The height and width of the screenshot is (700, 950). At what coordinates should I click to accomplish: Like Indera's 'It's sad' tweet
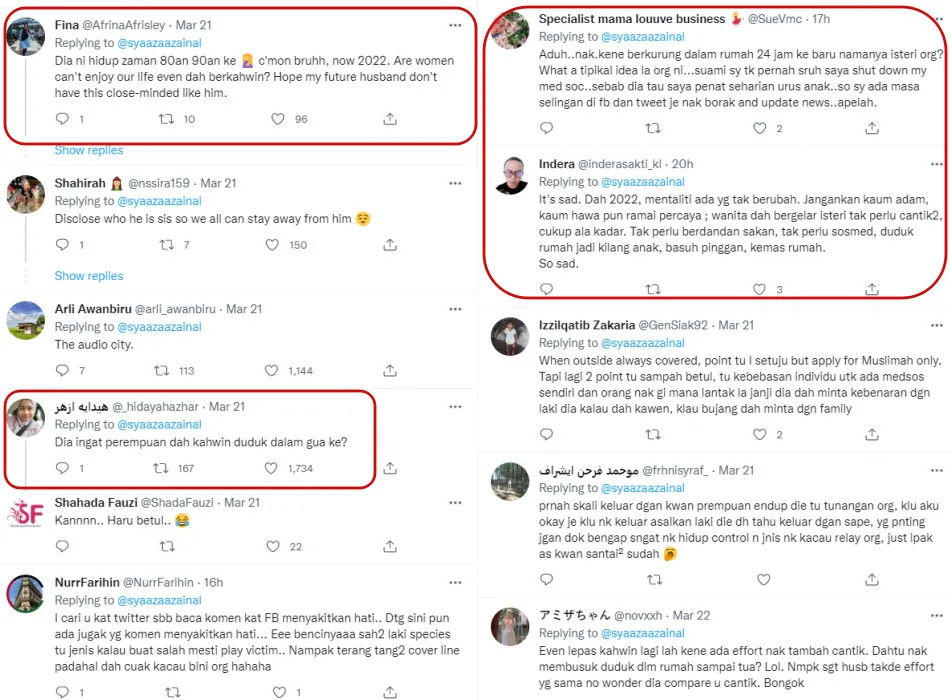(760, 290)
